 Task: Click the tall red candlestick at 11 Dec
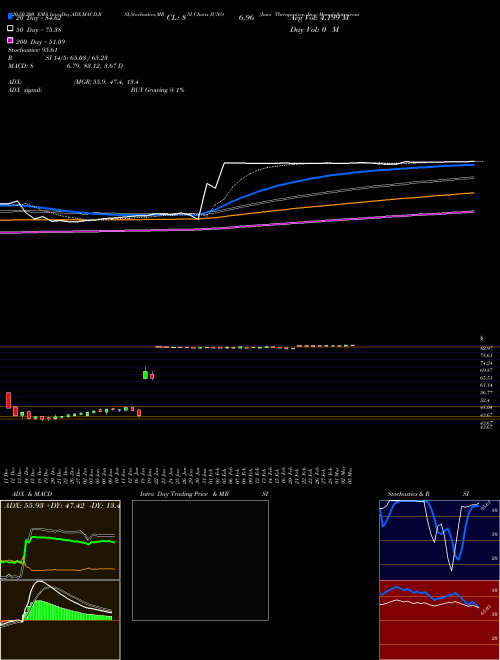click(x=8, y=400)
